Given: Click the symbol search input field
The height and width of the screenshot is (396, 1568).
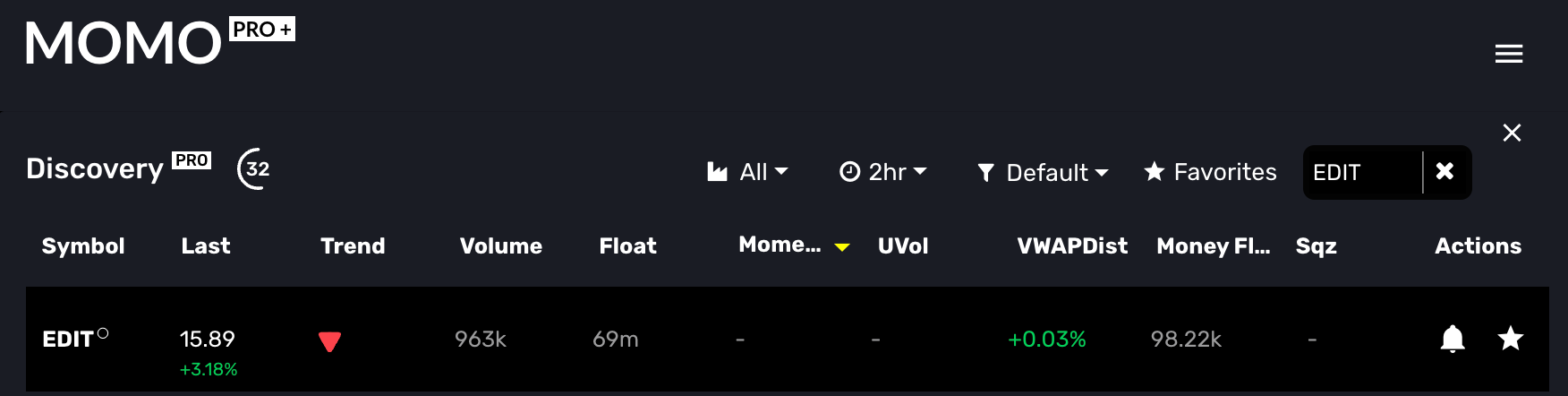Looking at the screenshot, I should click(x=1362, y=172).
